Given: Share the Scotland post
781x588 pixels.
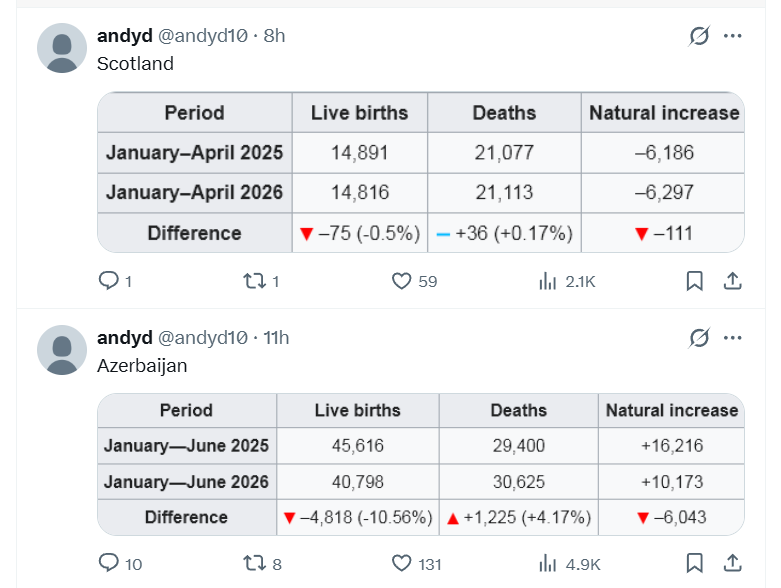Looking at the screenshot, I should point(732,281).
